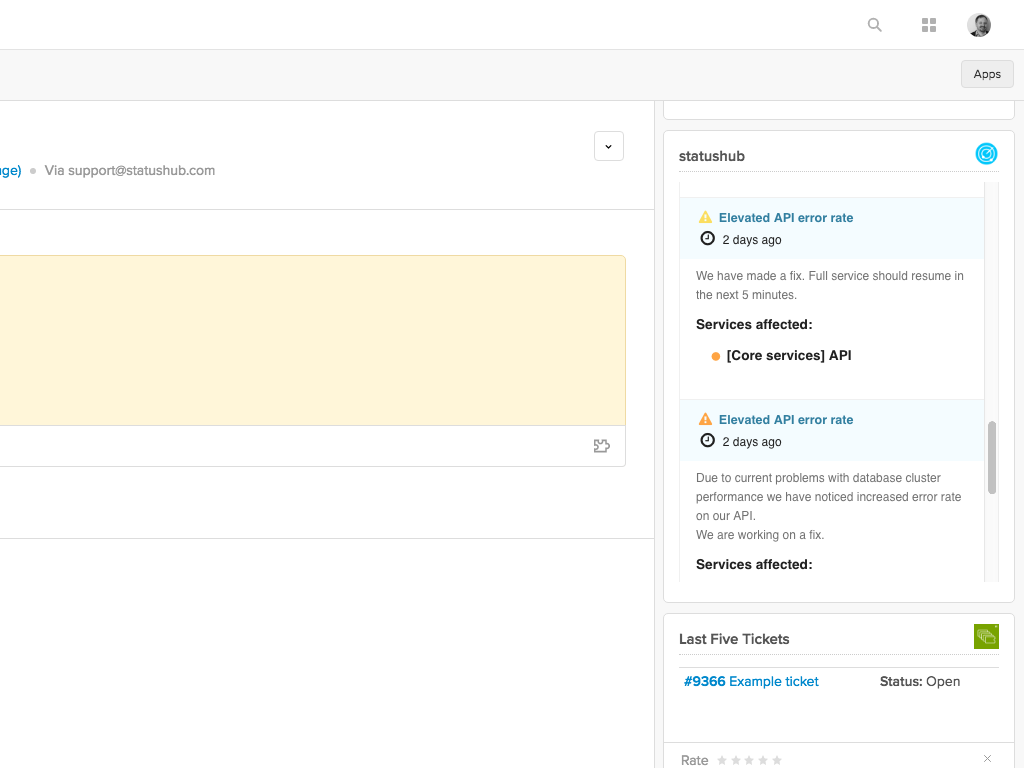Select the [Core services] API item

pyautogui.click(x=788, y=355)
